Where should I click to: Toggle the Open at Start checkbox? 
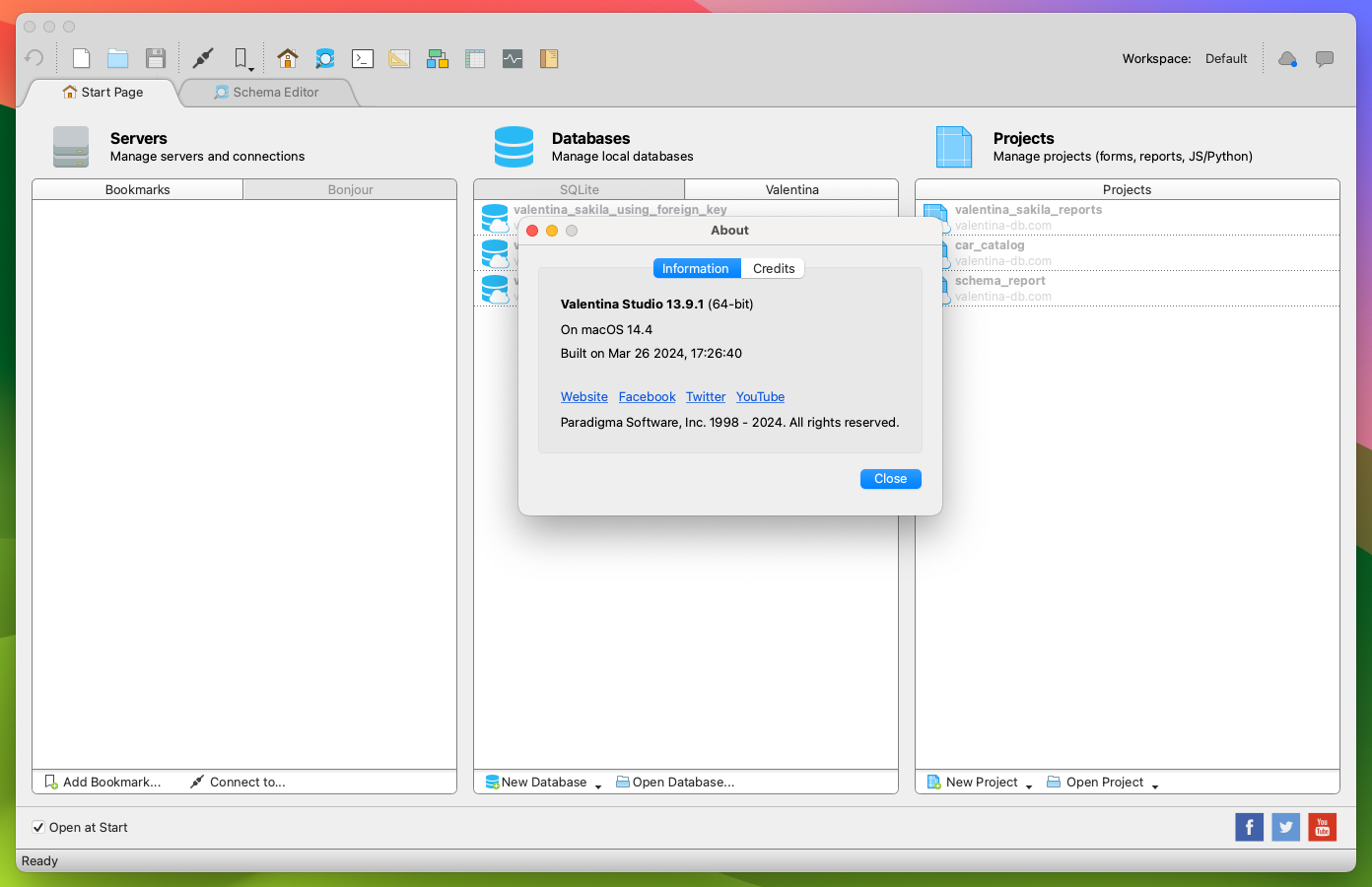(x=38, y=828)
